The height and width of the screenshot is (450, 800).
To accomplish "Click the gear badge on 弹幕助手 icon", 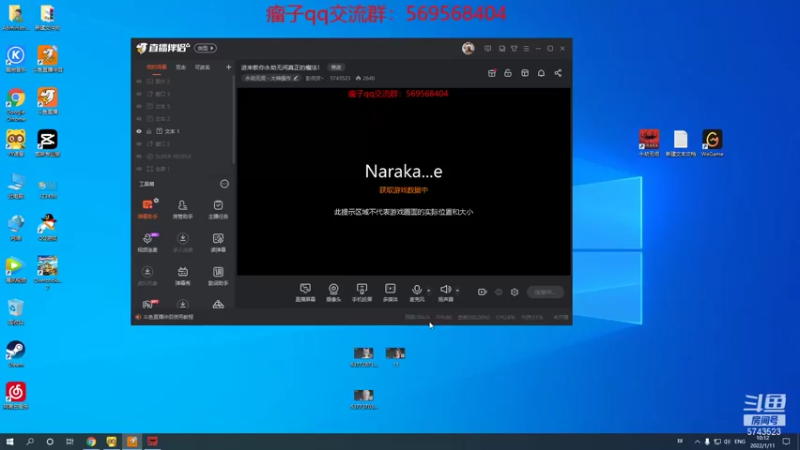I will pyautogui.click(x=156, y=201).
